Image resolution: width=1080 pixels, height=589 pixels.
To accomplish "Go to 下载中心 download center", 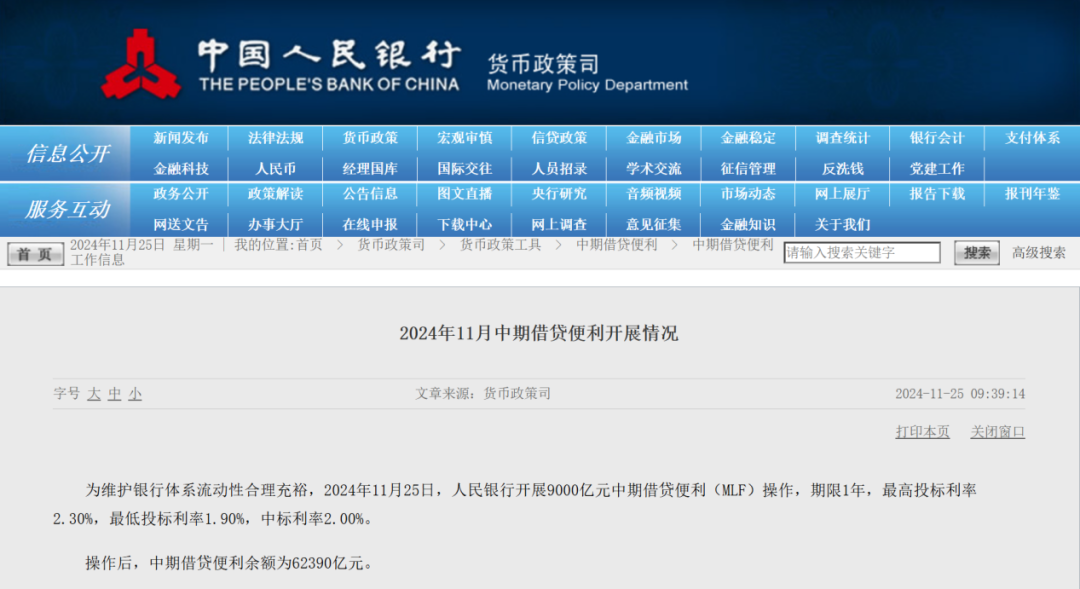I will (x=464, y=224).
